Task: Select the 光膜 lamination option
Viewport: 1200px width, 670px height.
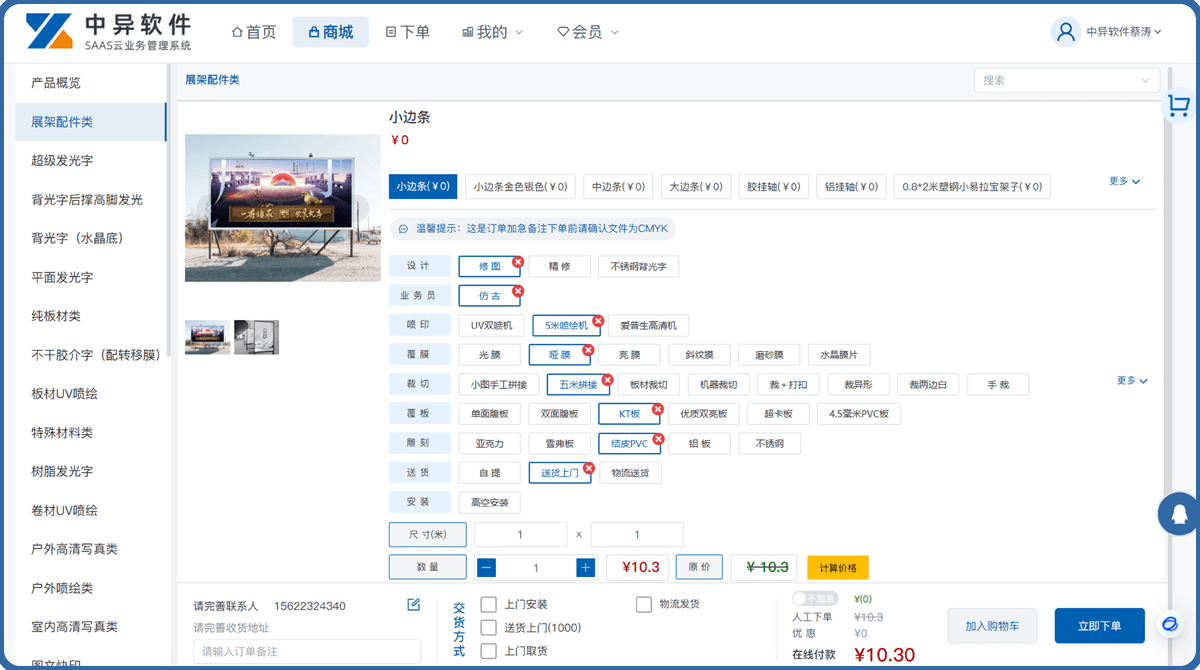Action: [x=490, y=355]
